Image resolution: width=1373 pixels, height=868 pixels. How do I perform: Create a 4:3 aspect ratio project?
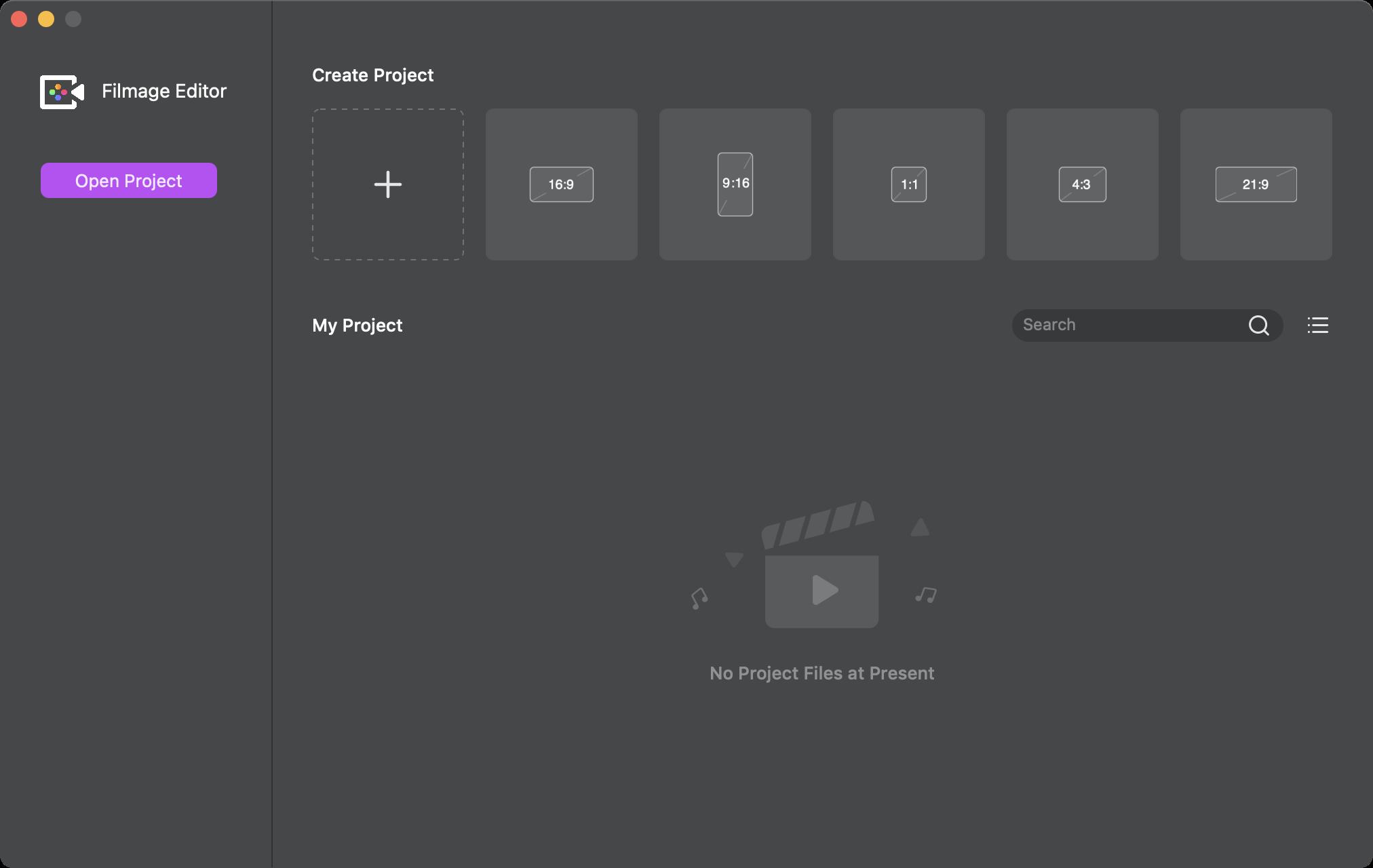[1083, 184]
